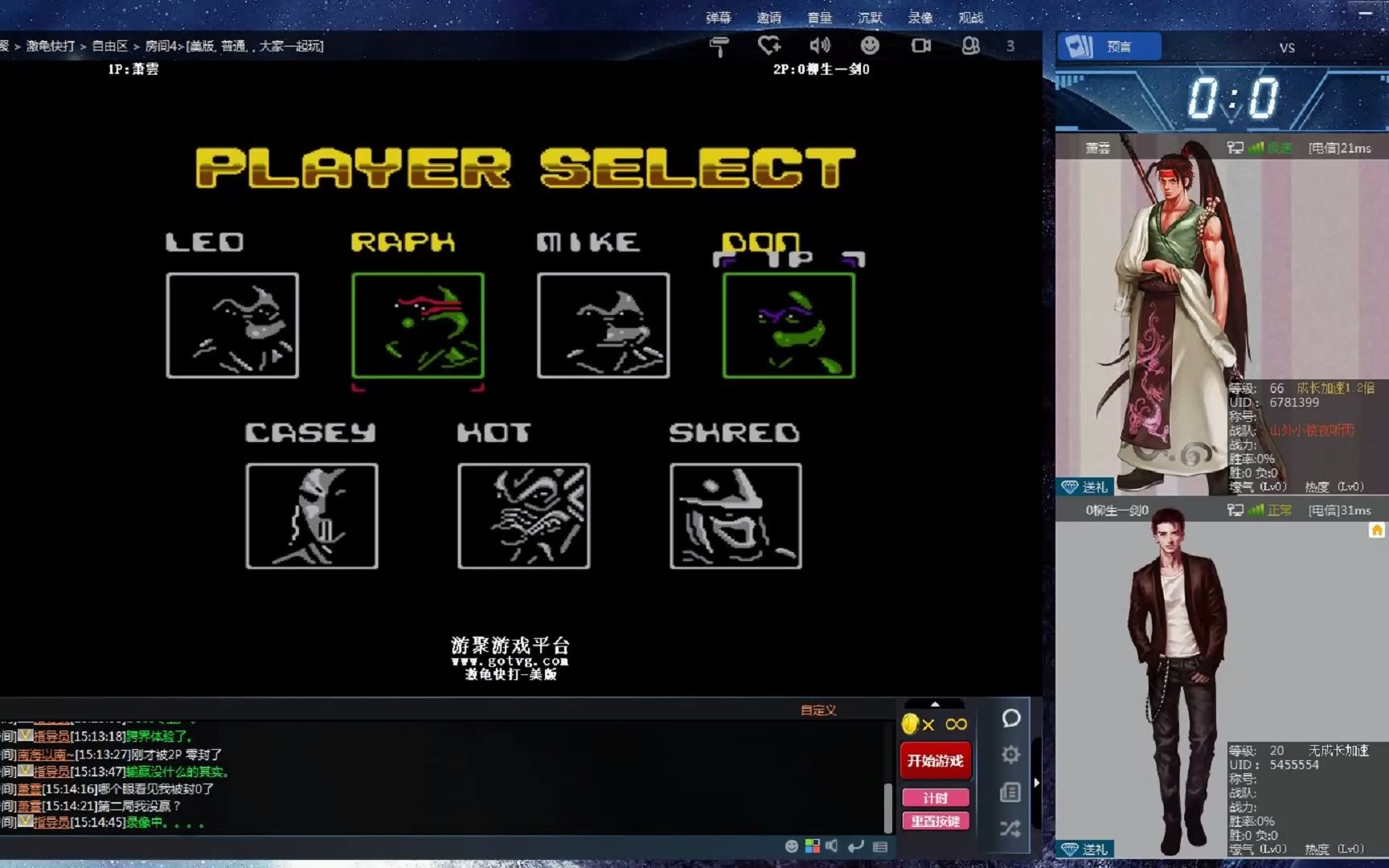The width and height of the screenshot is (1389, 868).
Task: Select the SHRED character portrait
Action: point(735,516)
